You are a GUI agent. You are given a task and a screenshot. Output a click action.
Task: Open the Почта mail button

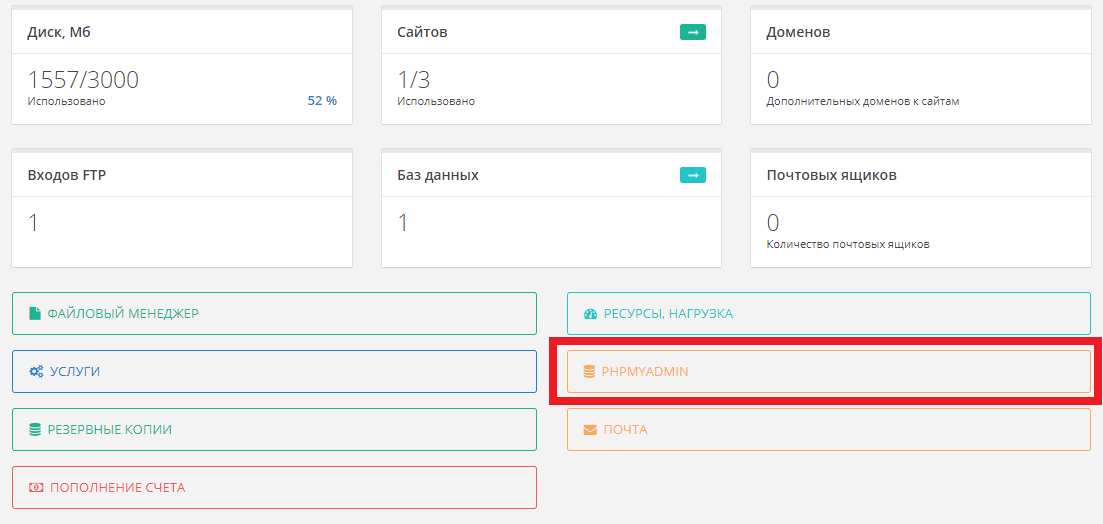[829, 429]
